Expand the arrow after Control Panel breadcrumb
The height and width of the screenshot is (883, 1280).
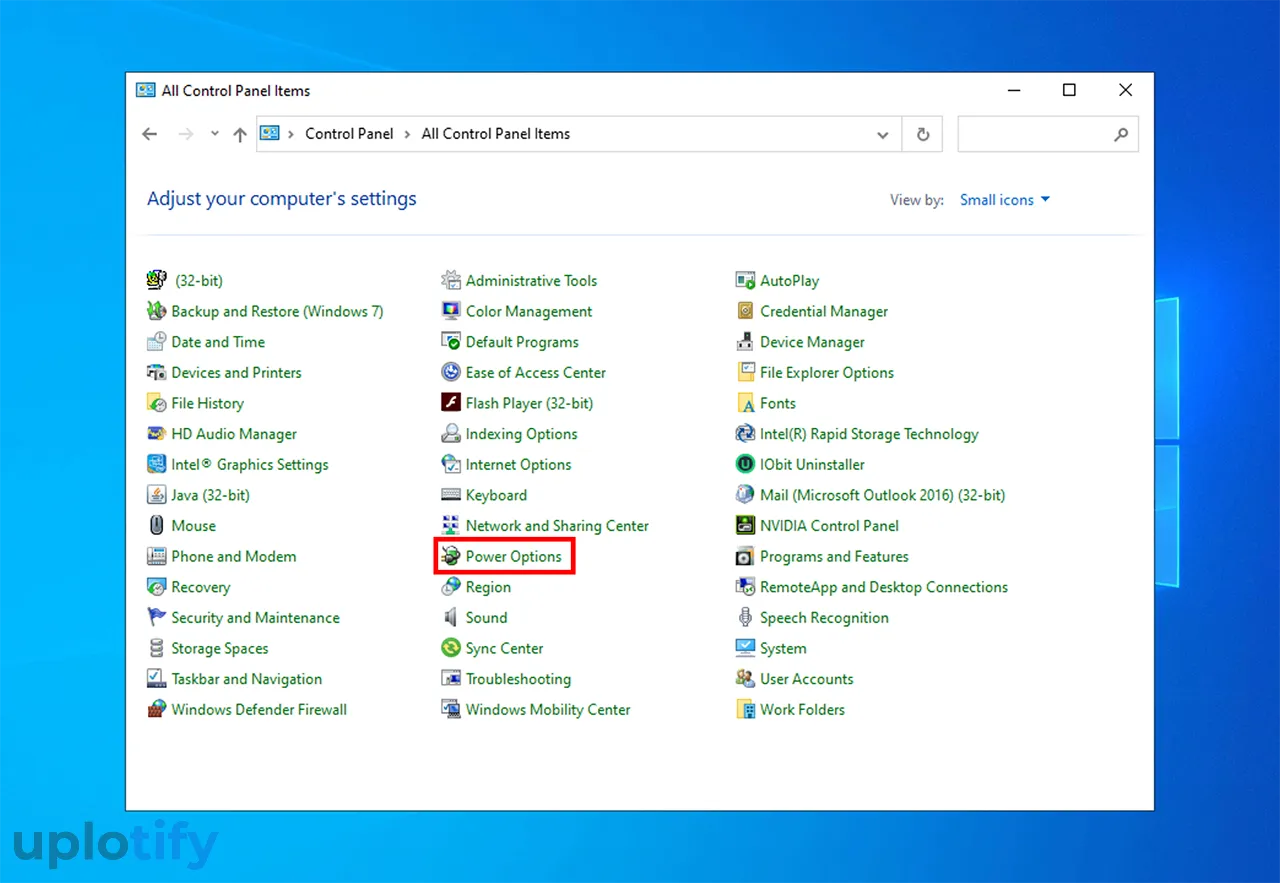tap(408, 134)
